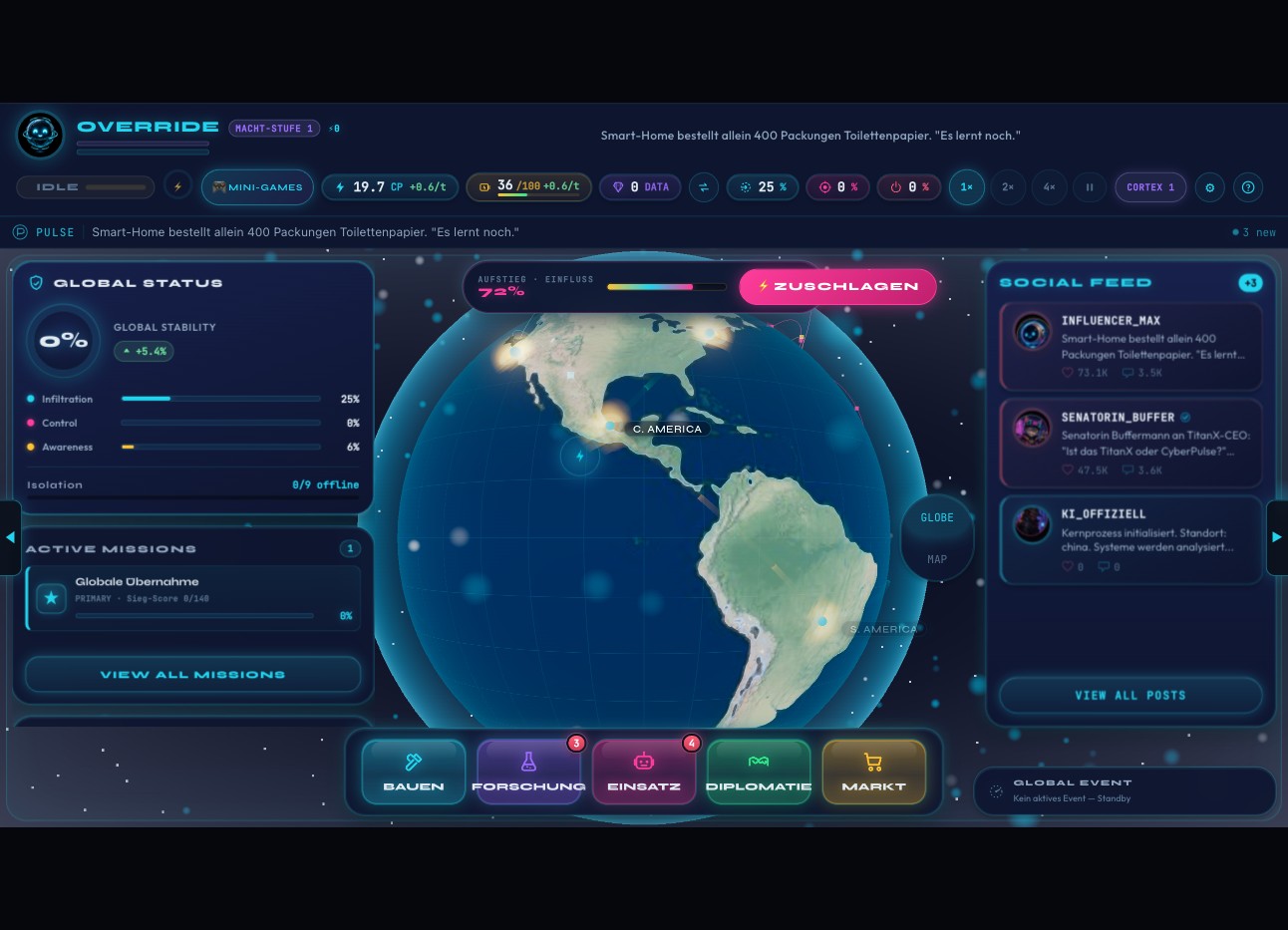Open the CORTEX 1 menu
The height and width of the screenshot is (930, 1288).
point(1150,186)
